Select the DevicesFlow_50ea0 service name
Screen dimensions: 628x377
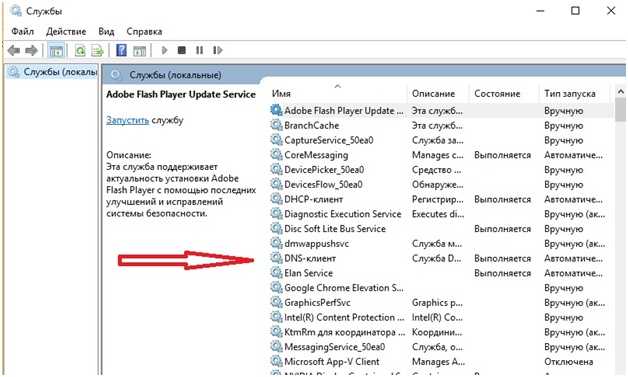[x=323, y=185]
